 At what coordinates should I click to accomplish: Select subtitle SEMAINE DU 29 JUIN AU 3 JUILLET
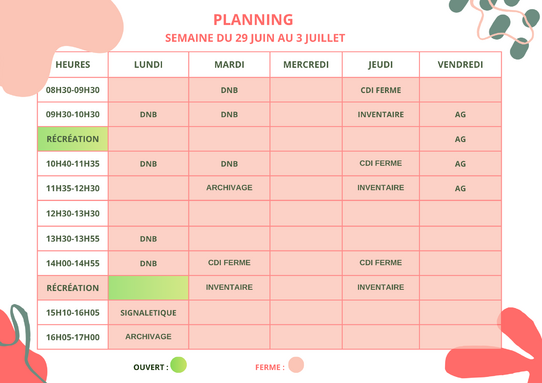[255, 38]
